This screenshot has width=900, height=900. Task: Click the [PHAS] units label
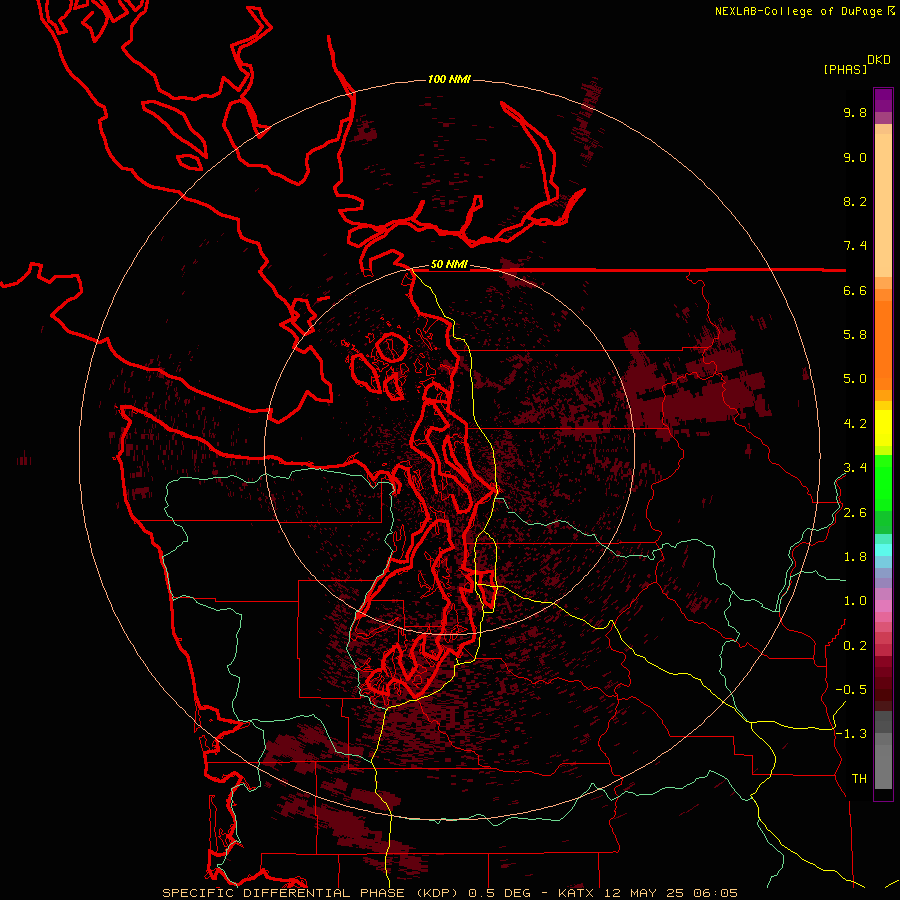click(x=845, y=70)
